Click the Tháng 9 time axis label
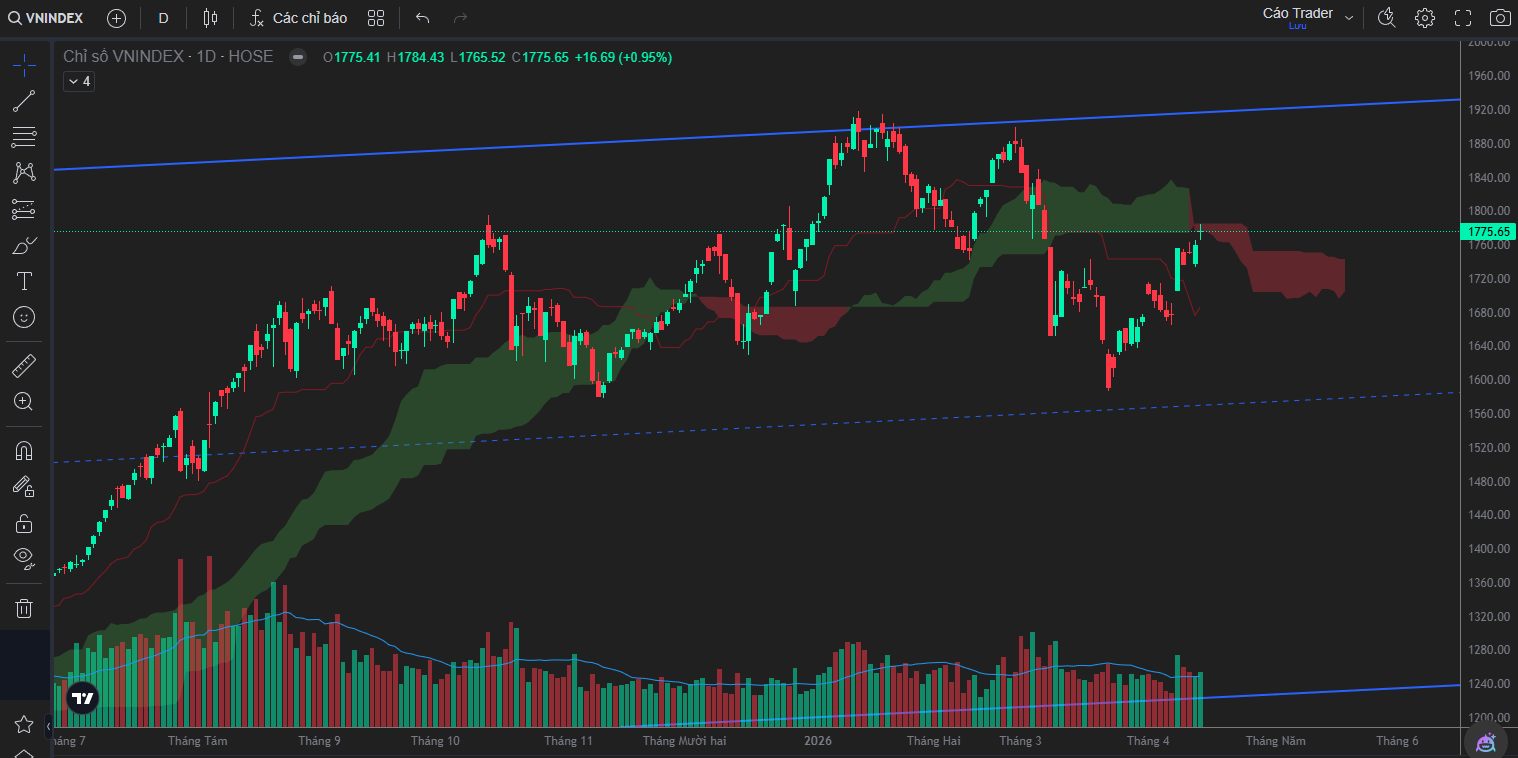This screenshot has height=758, width=1518. tap(319, 741)
